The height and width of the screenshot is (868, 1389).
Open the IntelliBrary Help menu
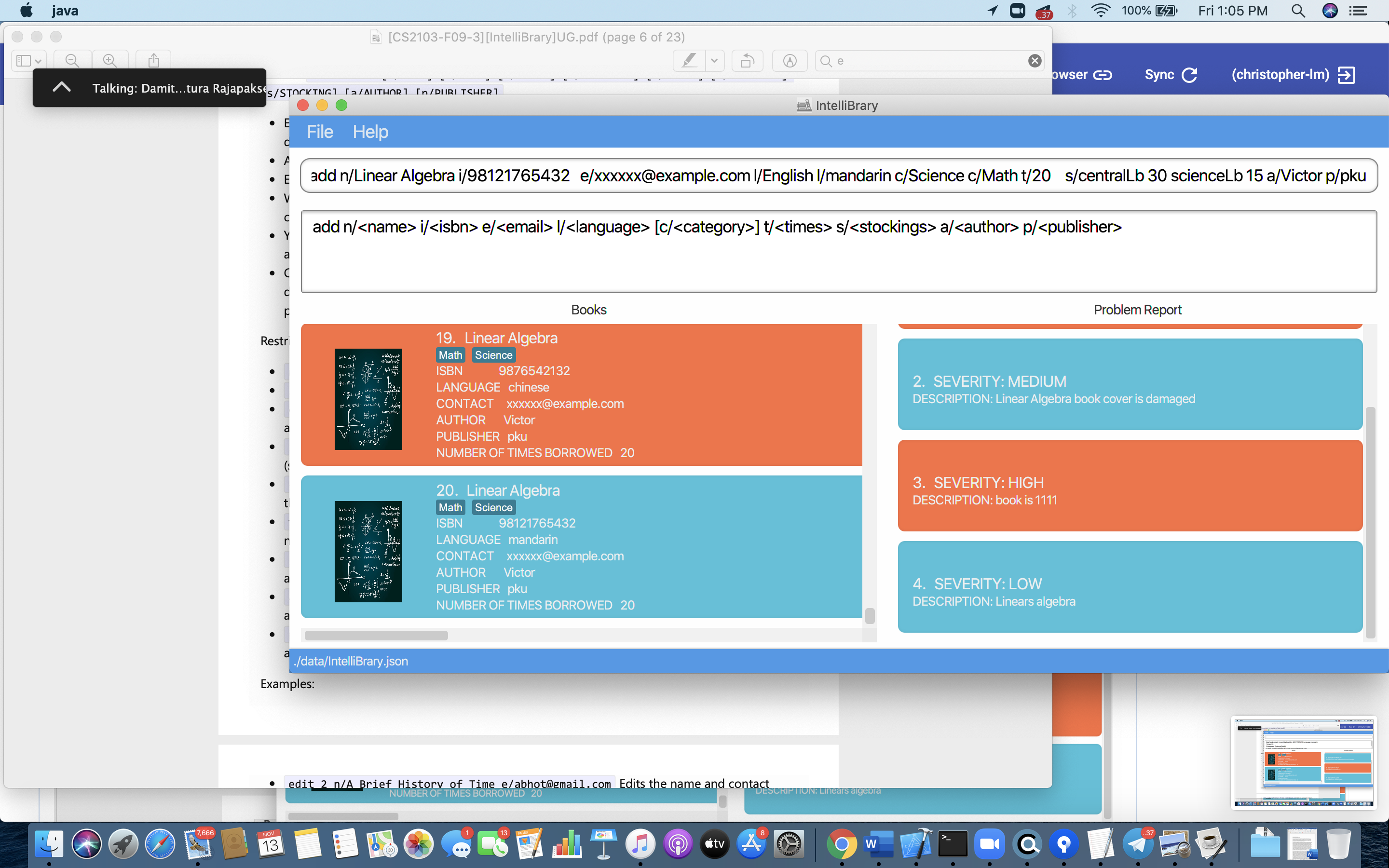pos(370,132)
